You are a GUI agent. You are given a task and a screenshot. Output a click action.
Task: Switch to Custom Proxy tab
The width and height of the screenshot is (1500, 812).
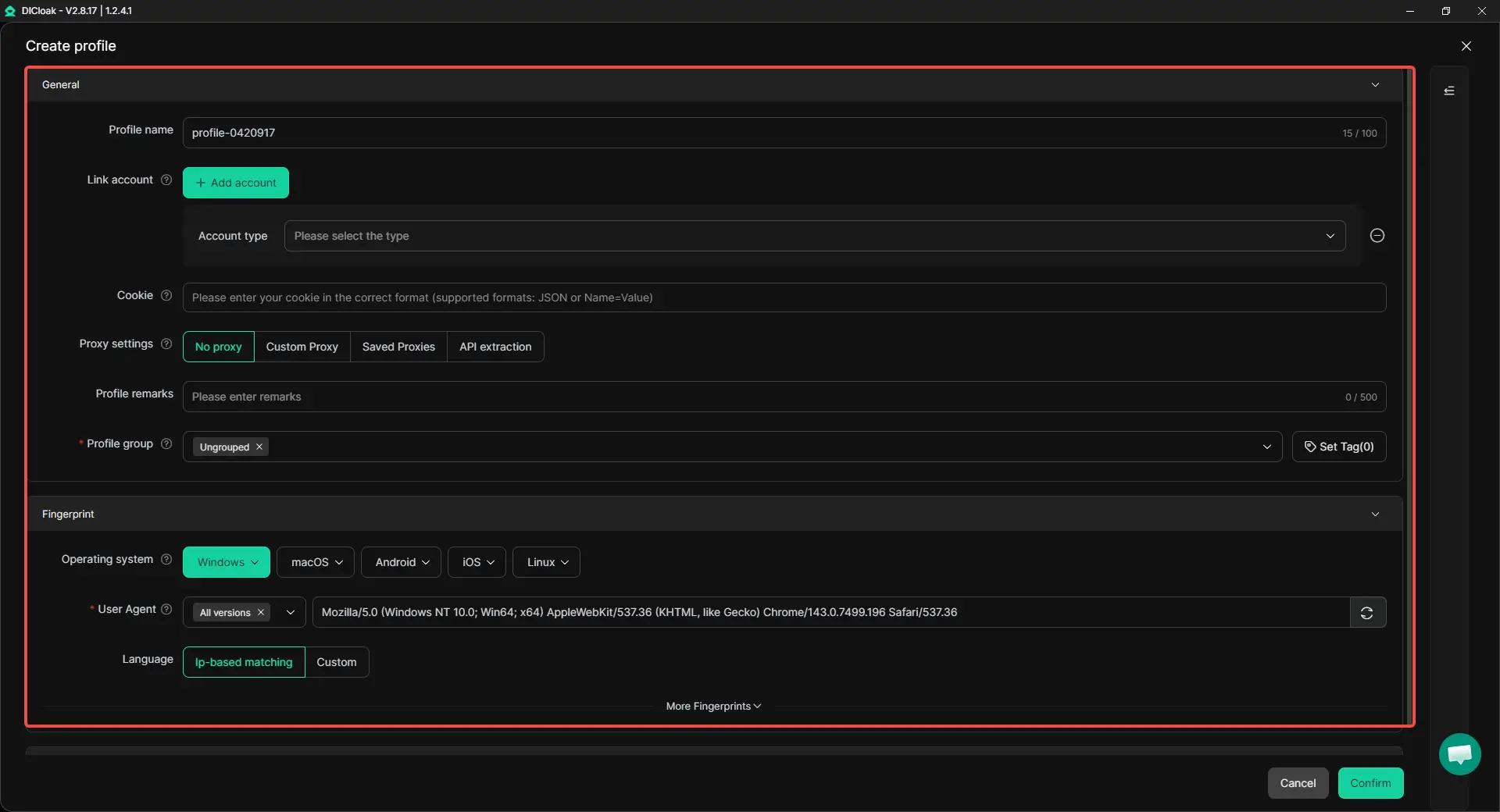click(302, 347)
